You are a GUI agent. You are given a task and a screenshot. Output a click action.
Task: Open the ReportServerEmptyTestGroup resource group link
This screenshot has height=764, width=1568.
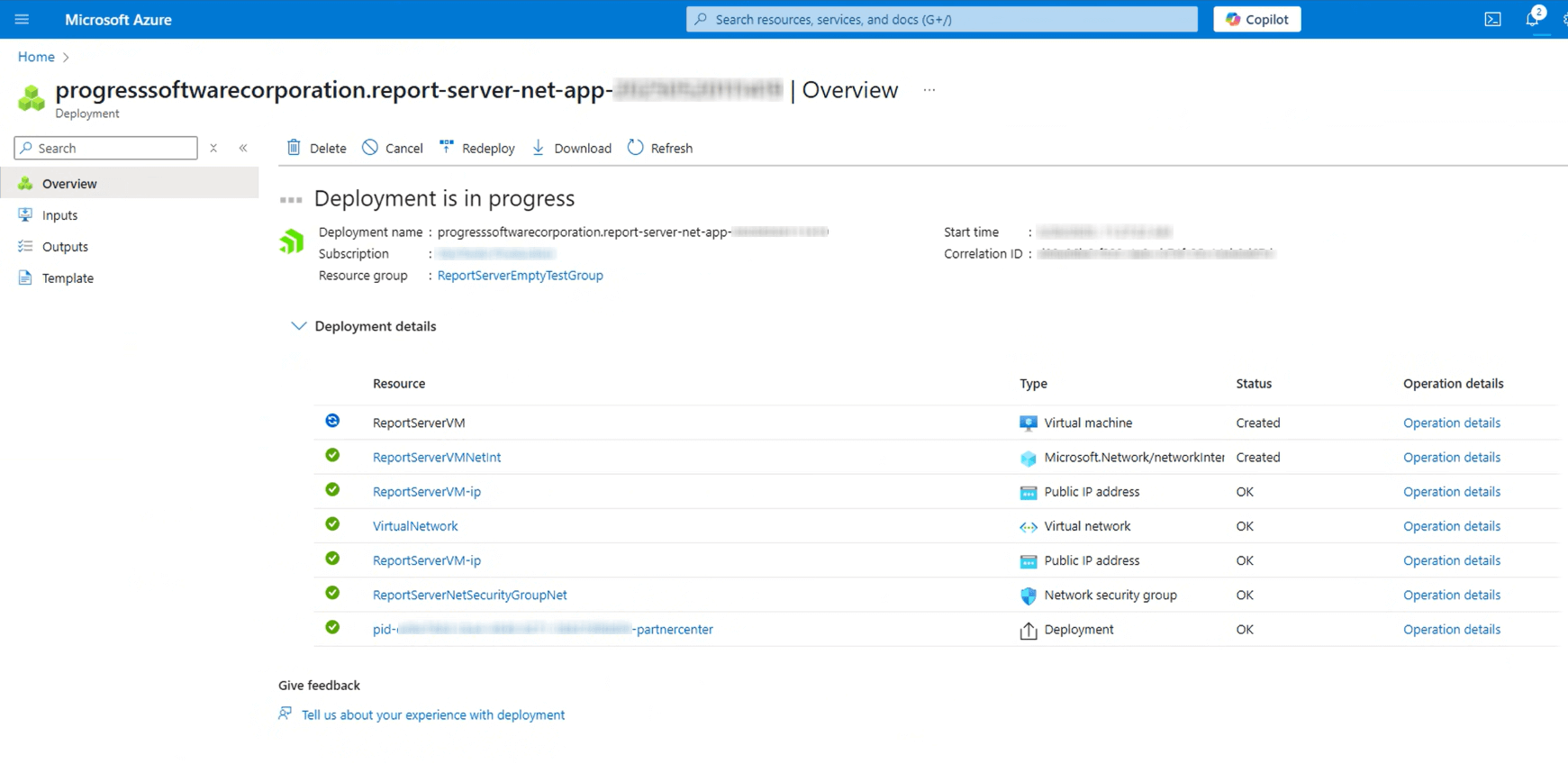(x=520, y=276)
